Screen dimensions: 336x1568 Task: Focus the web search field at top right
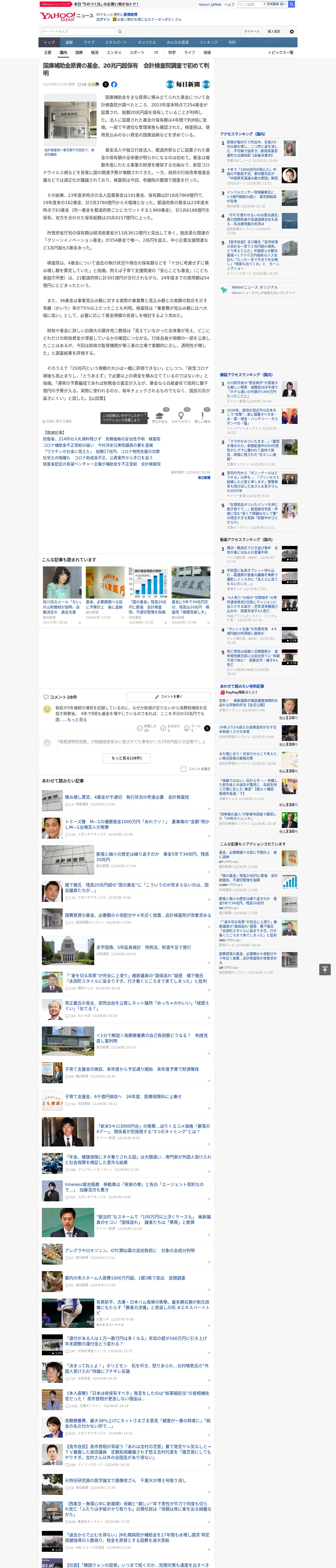250,4
